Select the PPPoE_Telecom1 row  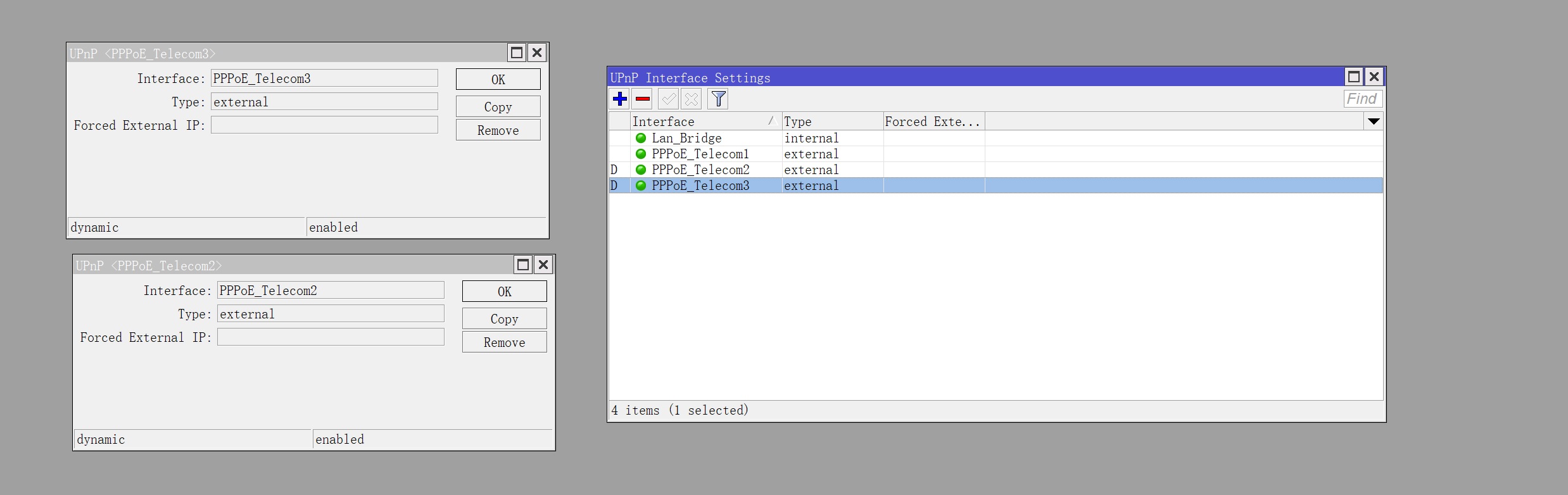coord(996,154)
